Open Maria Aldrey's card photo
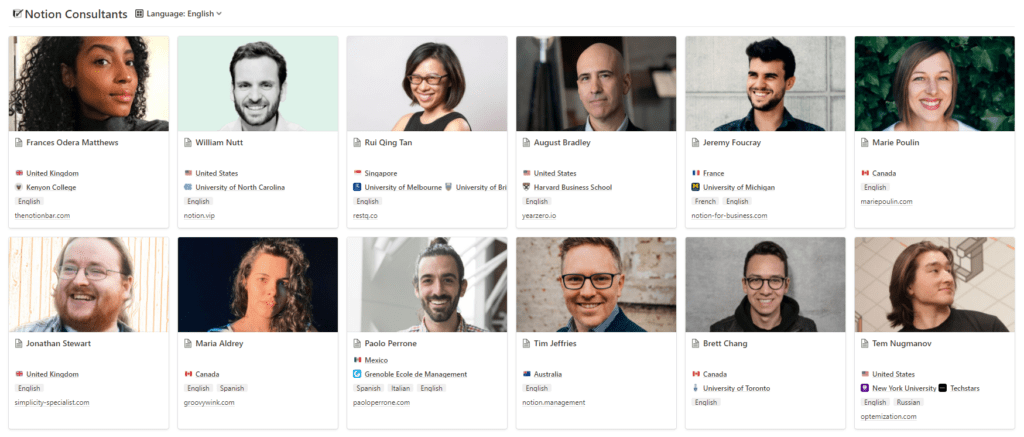The width and height of the screenshot is (1024, 437). (x=257, y=285)
